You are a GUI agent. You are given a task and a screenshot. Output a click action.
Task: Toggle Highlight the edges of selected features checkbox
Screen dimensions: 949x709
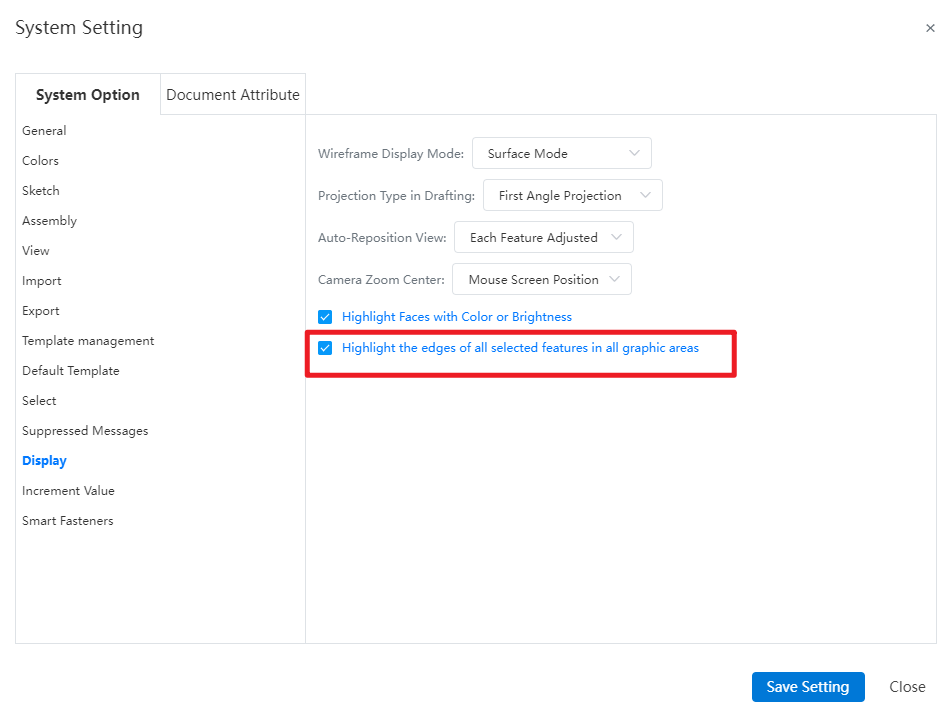[x=325, y=348]
